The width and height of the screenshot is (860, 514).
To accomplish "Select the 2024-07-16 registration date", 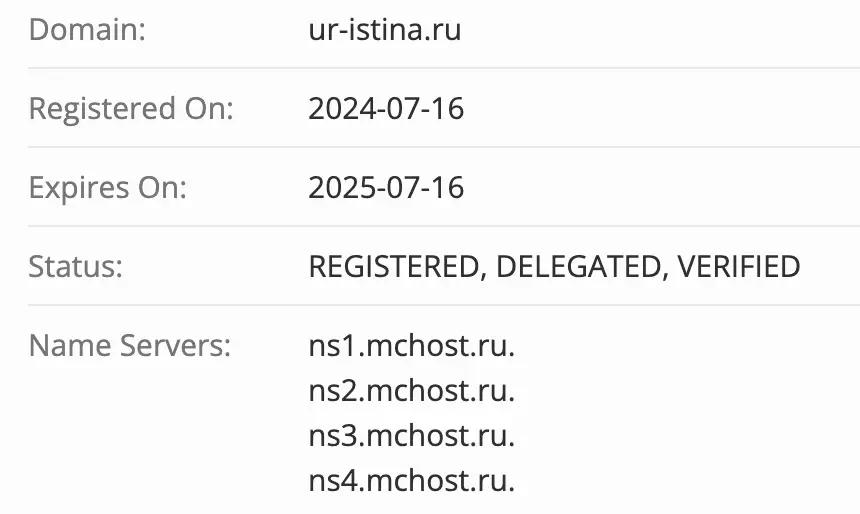I will point(386,108).
